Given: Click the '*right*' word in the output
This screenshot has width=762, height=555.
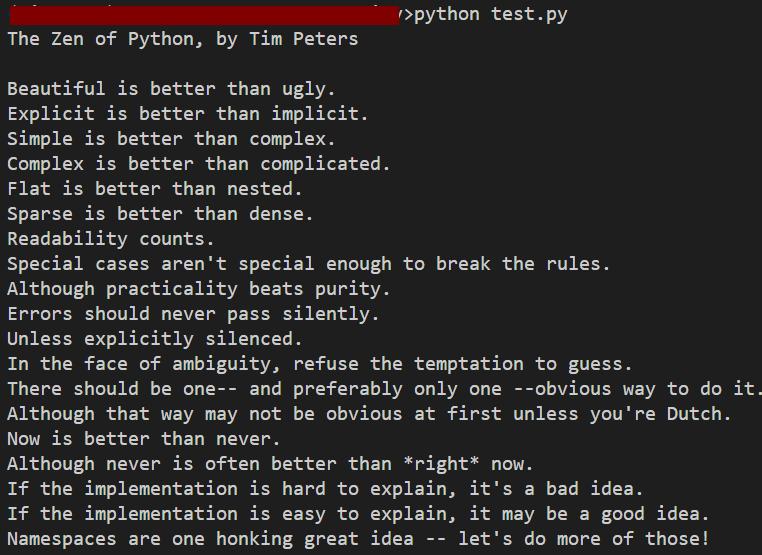Looking at the screenshot, I should click(441, 464).
